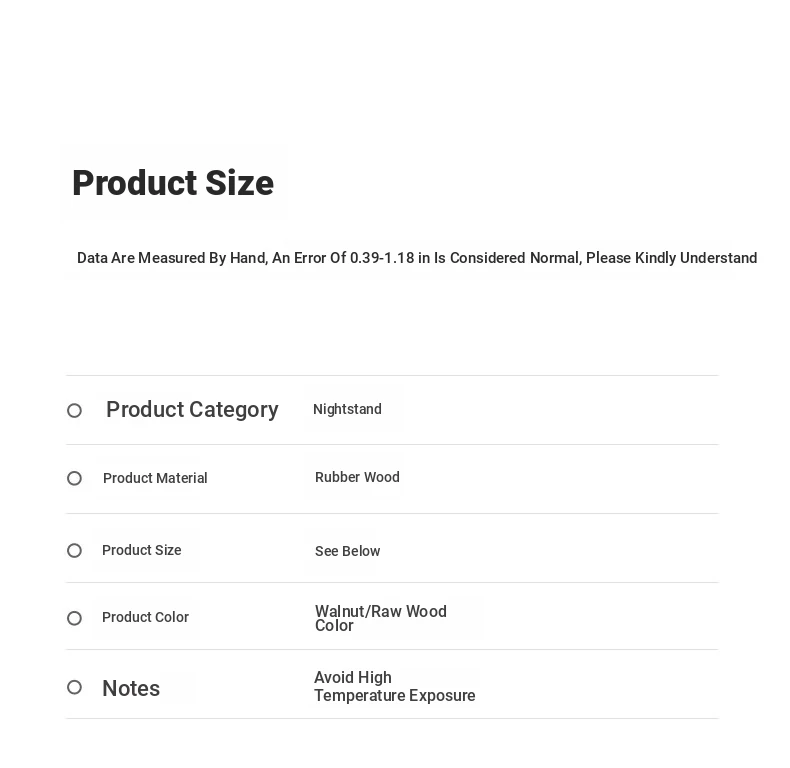Select the Nightstand value
Viewport: 790px width, 768px height.
[x=347, y=409]
